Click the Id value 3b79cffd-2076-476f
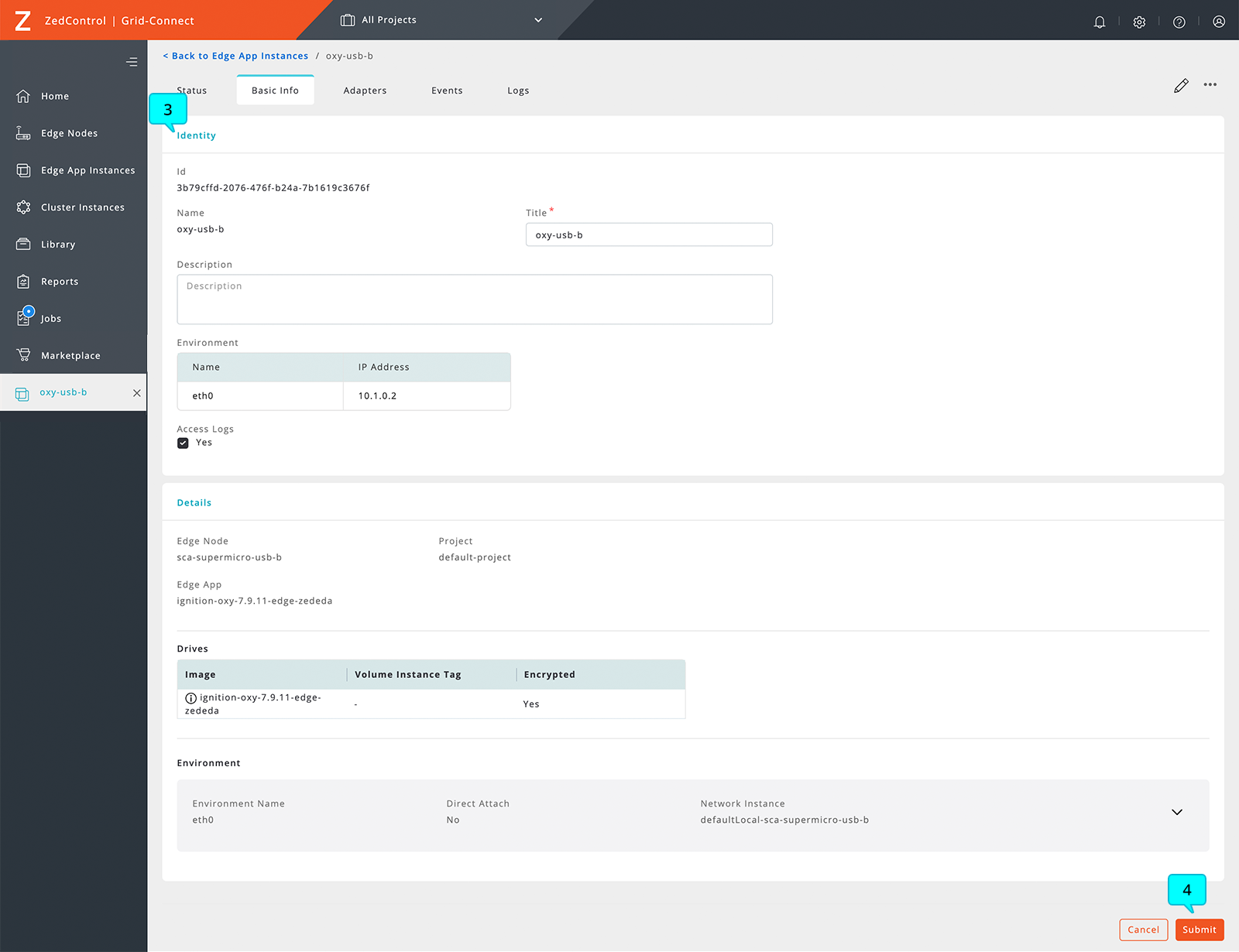The width and height of the screenshot is (1239, 952). 273,188
